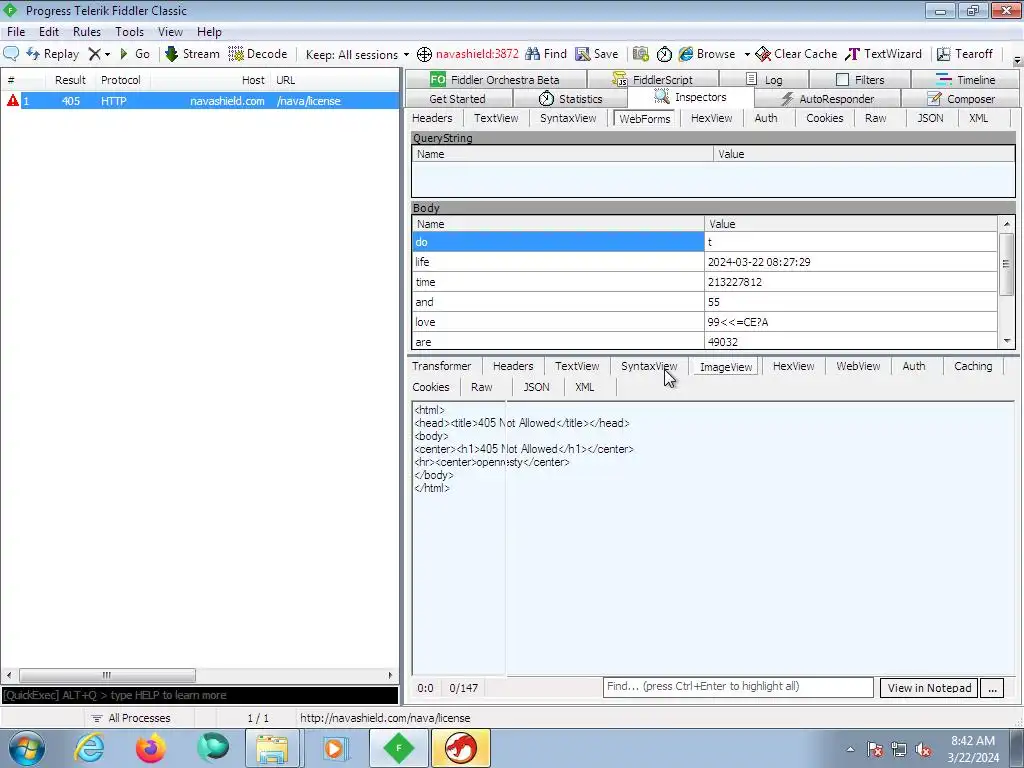Click Browse to launch Internet Explorer

click(x=707, y=54)
